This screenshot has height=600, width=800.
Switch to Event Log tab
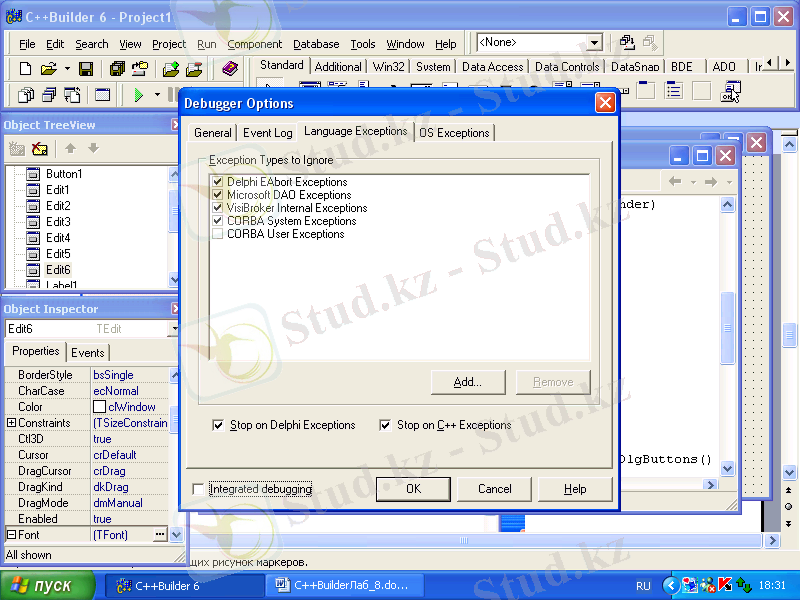[267, 133]
